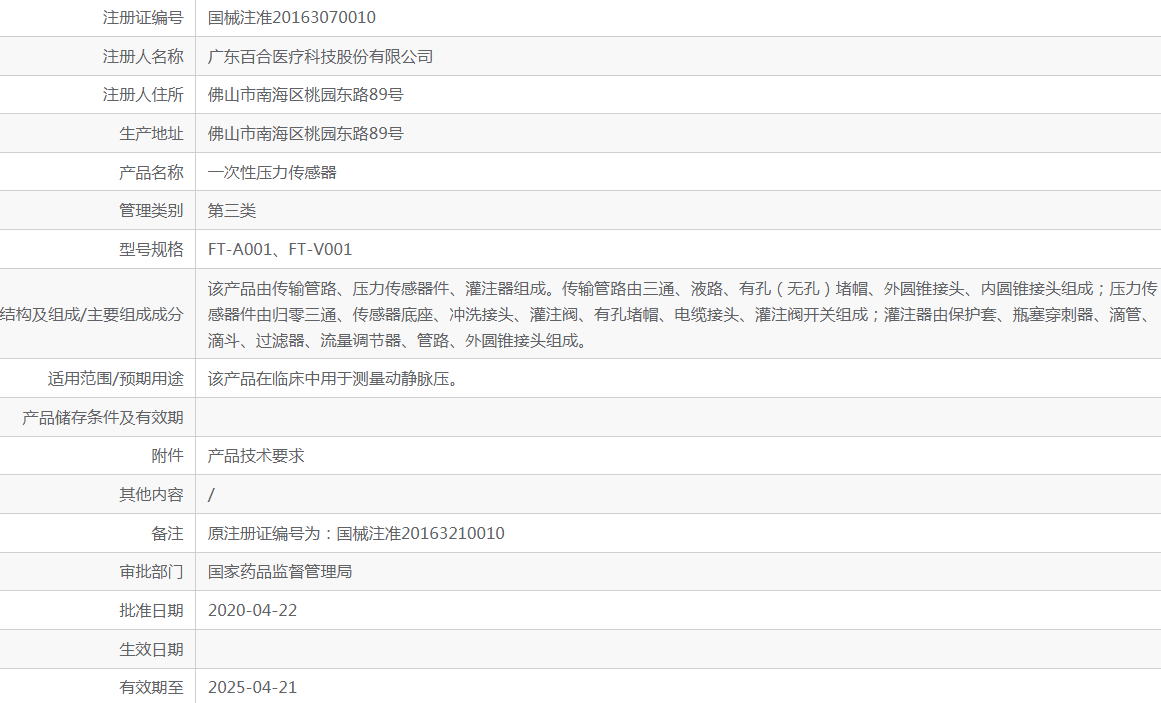Viewport: 1161px width, 703px height.
Task: Click the 产品储存条件及有效期 label
Action: tap(102, 417)
